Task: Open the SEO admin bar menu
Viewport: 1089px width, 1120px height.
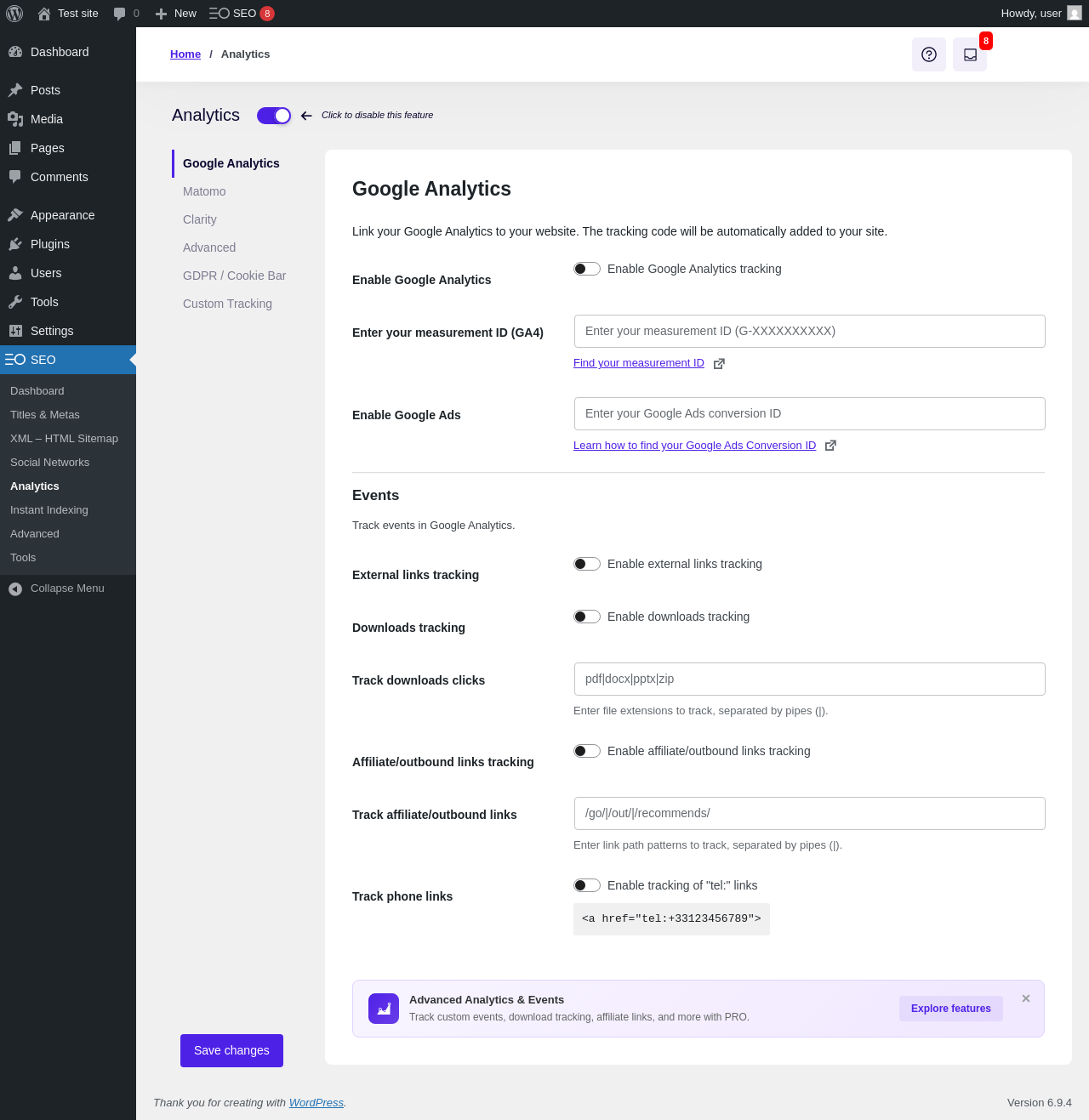Action: pyautogui.click(x=242, y=14)
